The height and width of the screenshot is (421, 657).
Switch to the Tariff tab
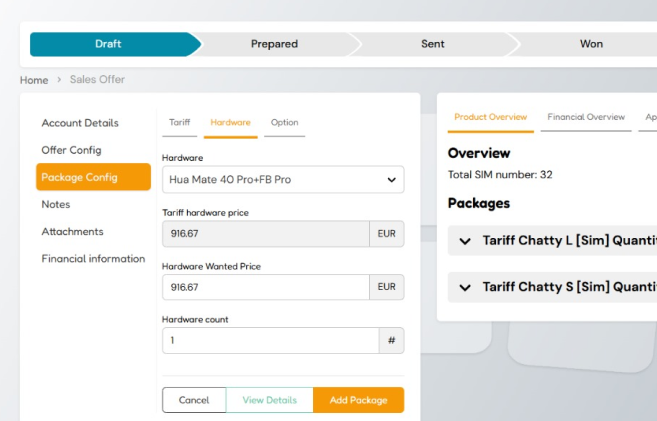pyautogui.click(x=180, y=122)
